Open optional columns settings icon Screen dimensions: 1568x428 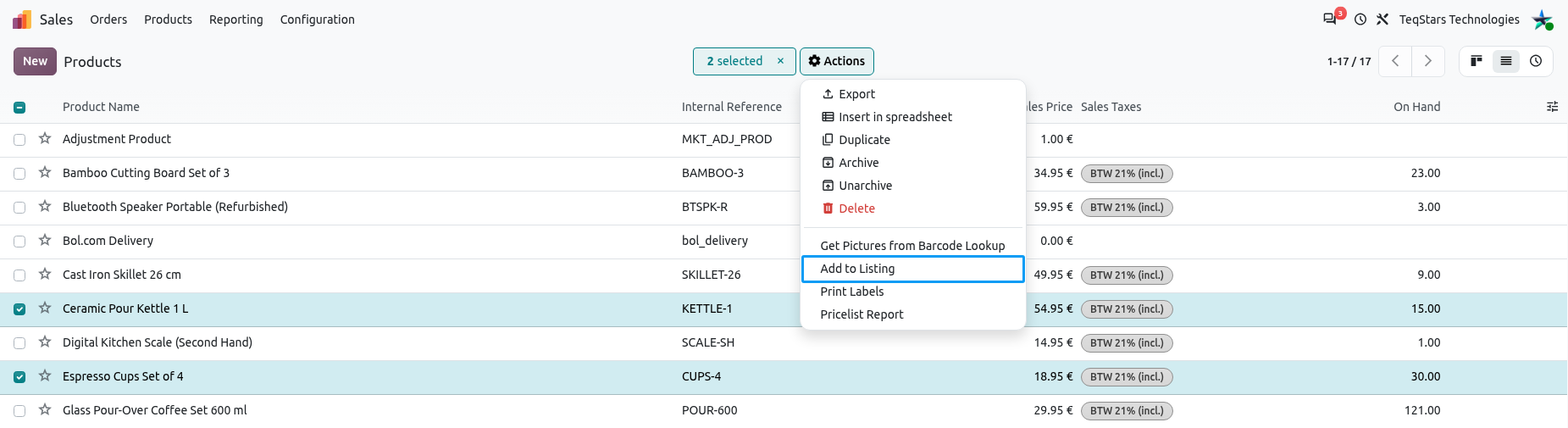coord(1552,107)
